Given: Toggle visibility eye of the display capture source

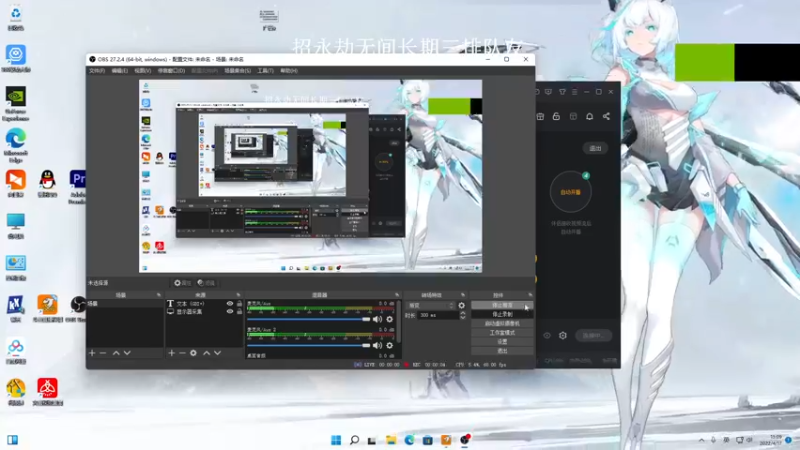Looking at the screenshot, I should click(x=230, y=311).
